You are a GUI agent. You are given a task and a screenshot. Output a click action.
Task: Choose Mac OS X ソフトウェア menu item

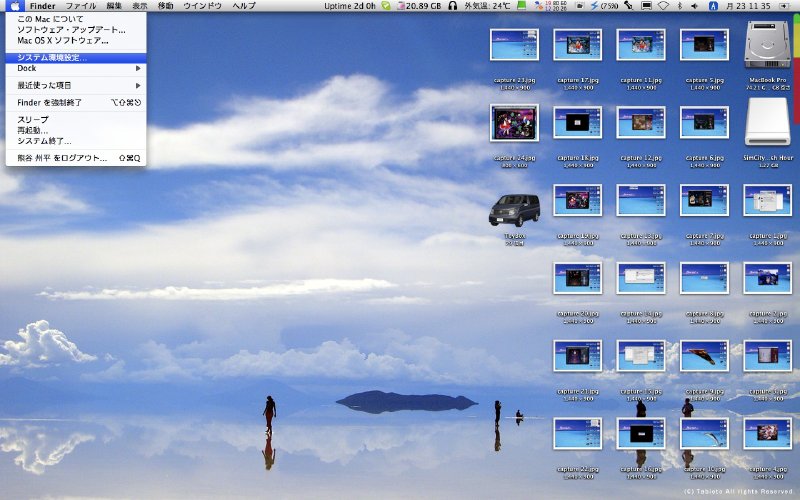pyautogui.click(x=76, y=40)
